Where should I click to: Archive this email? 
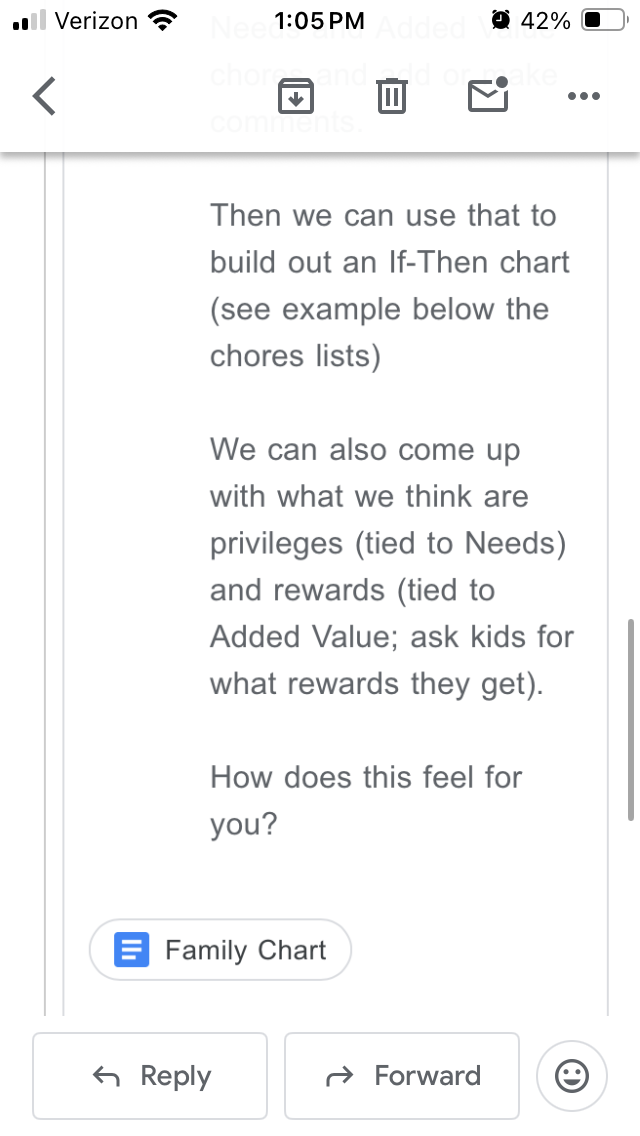point(296,96)
